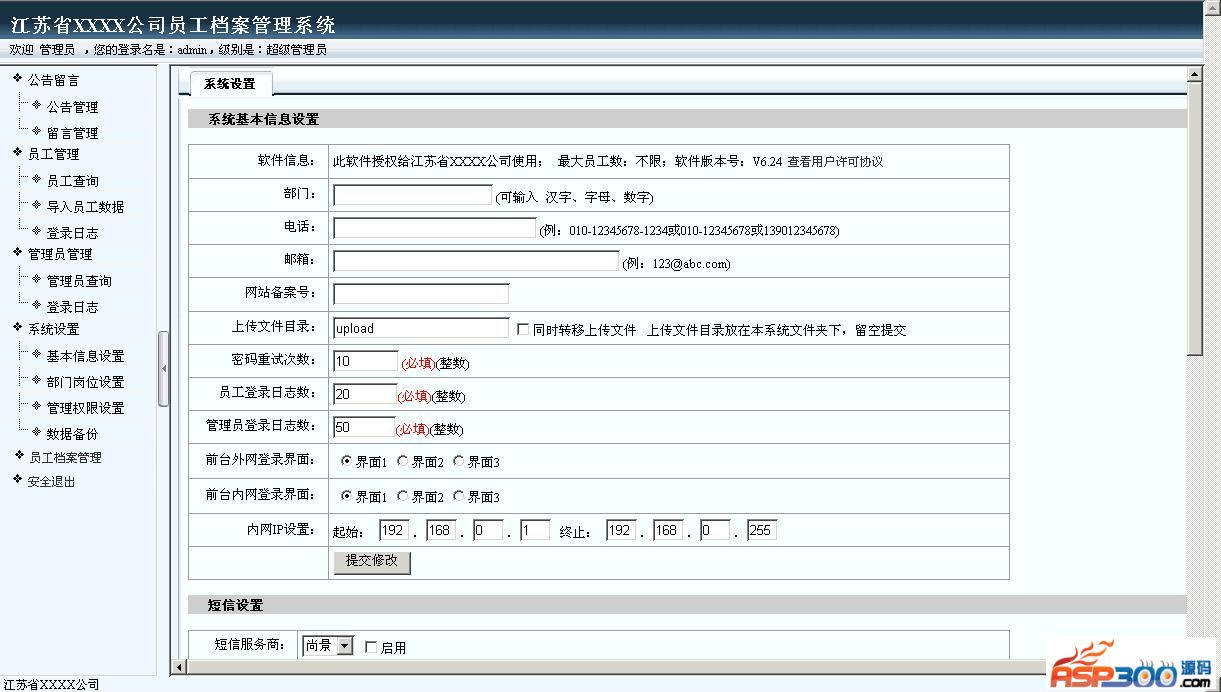
Task: Click the vertical scrollbar up arrow
Action: [1194, 75]
